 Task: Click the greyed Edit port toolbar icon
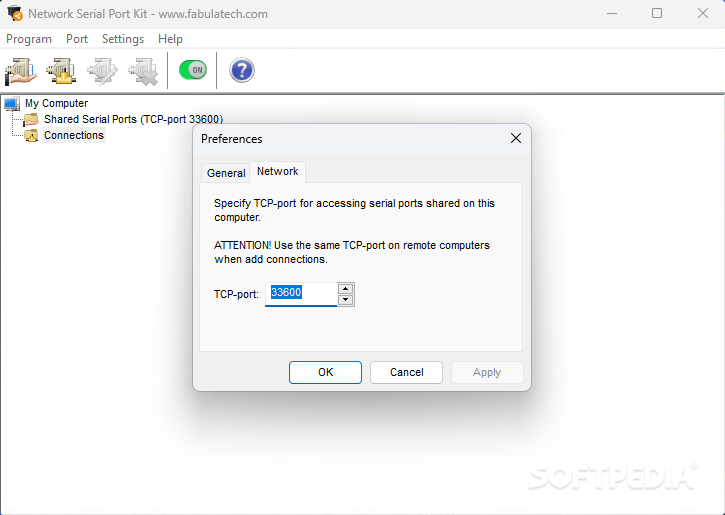102,71
